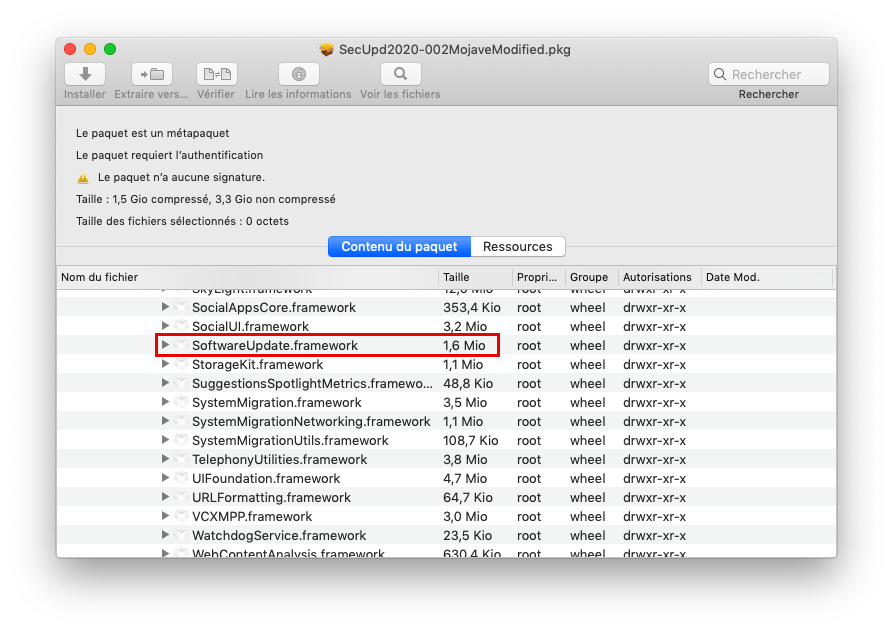Expand StorageKit.framework disclosure triangle
893x632 pixels.
point(165,364)
